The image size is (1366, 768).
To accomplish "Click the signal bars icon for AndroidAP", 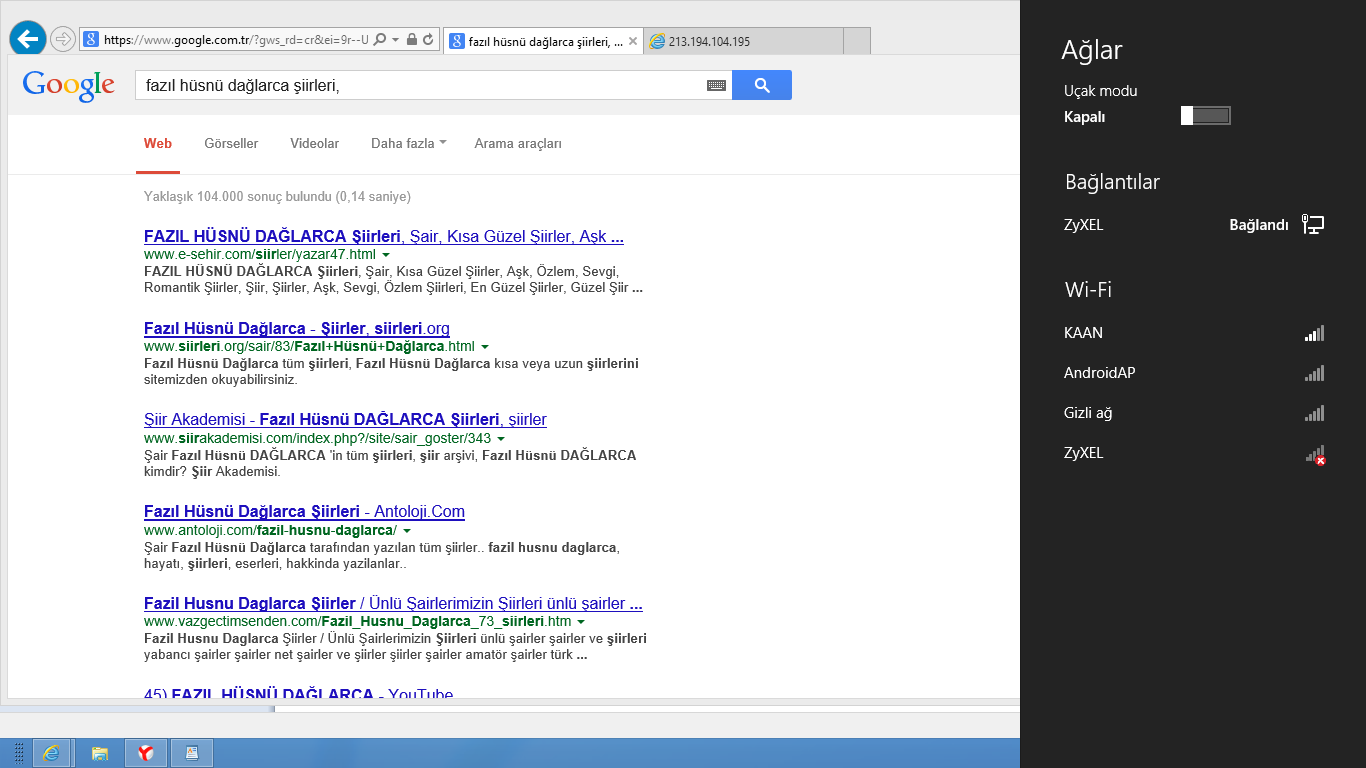I will click(1314, 373).
